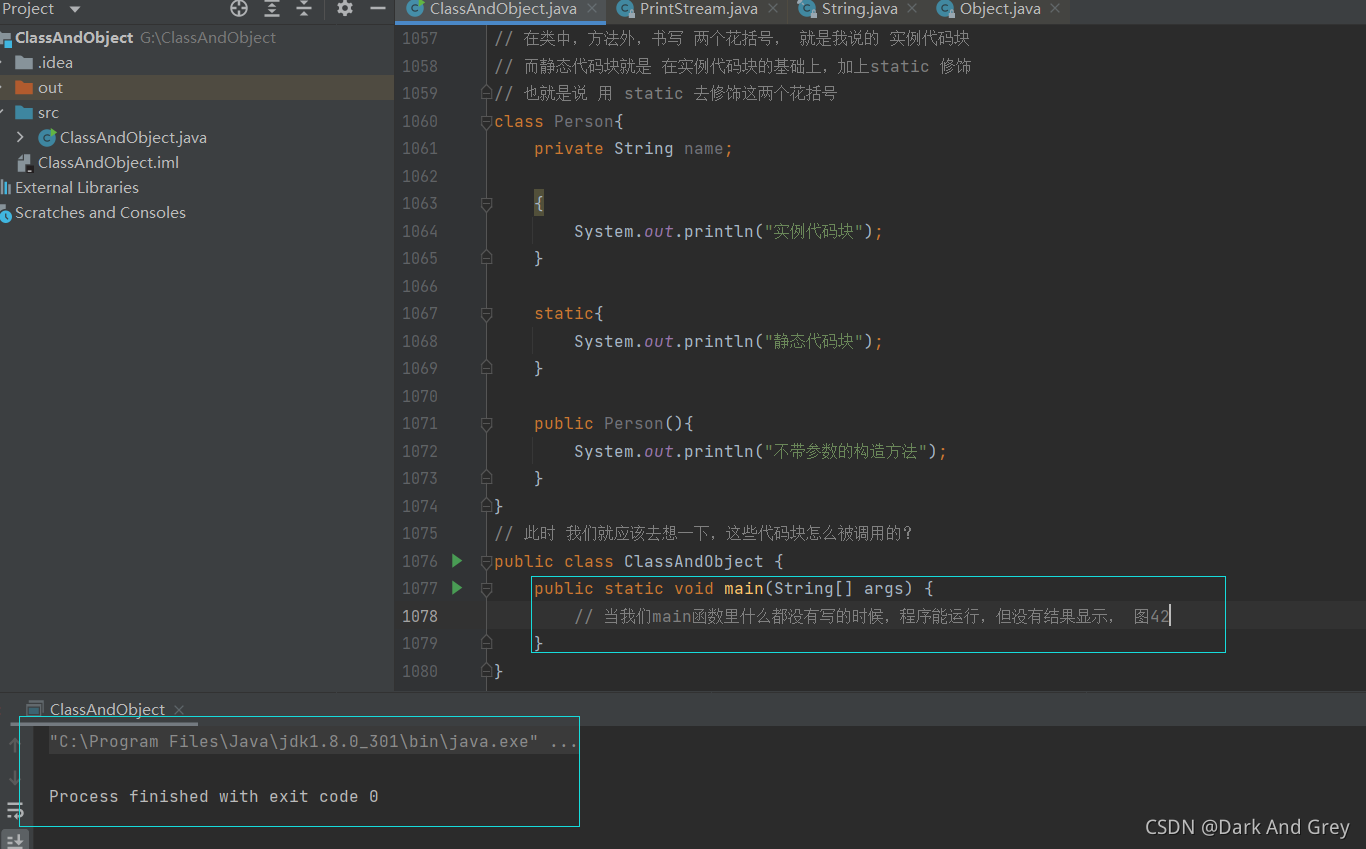Image resolution: width=1366 pixels, height=849 pixels.
Task: Open the Project view dropdown
Action: pos(75,9)
